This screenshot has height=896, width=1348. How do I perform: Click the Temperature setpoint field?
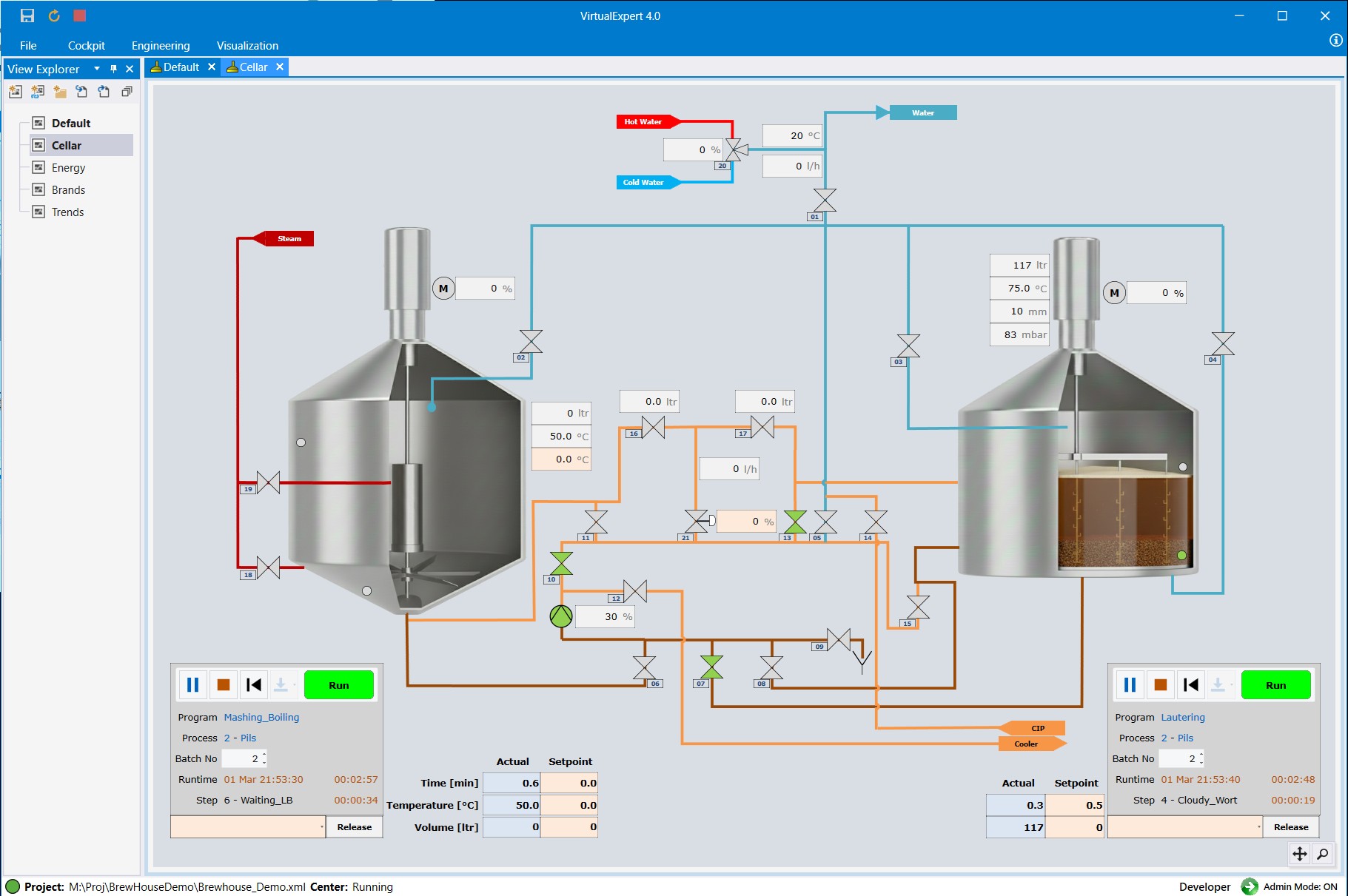coord(569,805)
